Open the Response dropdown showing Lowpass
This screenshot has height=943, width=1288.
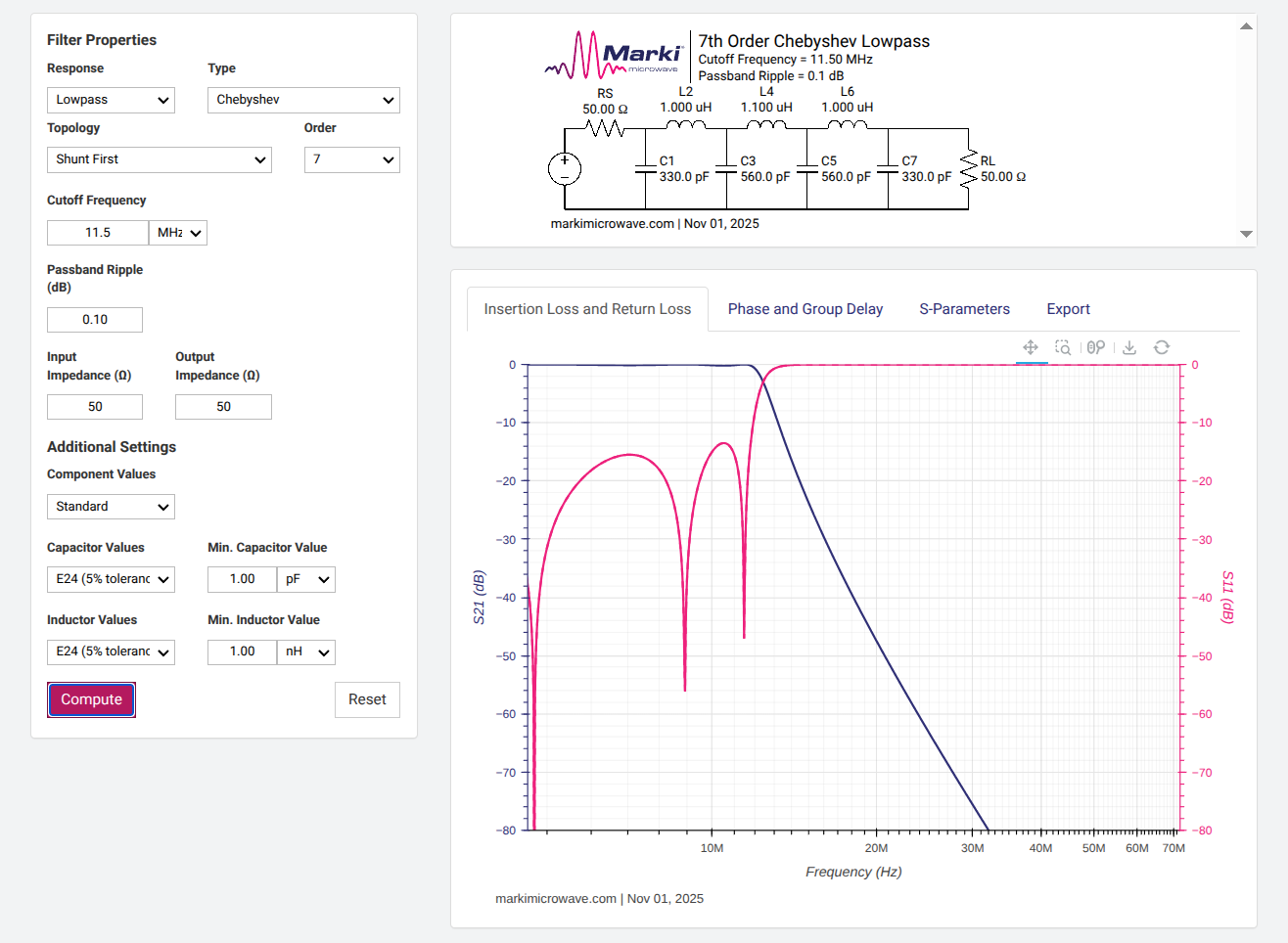[x=111, y=100]
